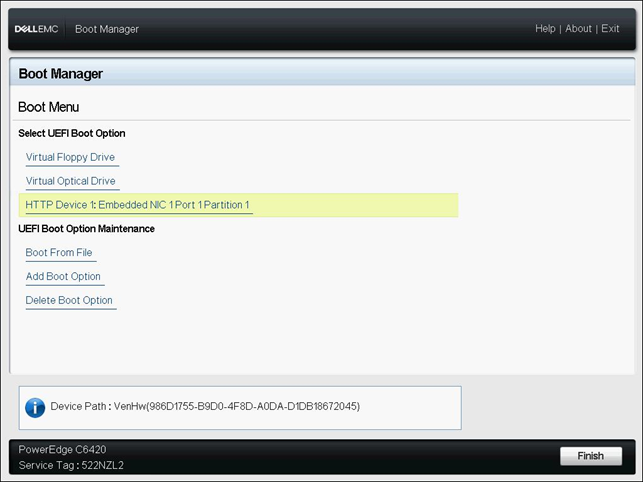Open Boot From File option
Image resolution: width=643 pixels, height=482 pixels.
tap(59, 253)
